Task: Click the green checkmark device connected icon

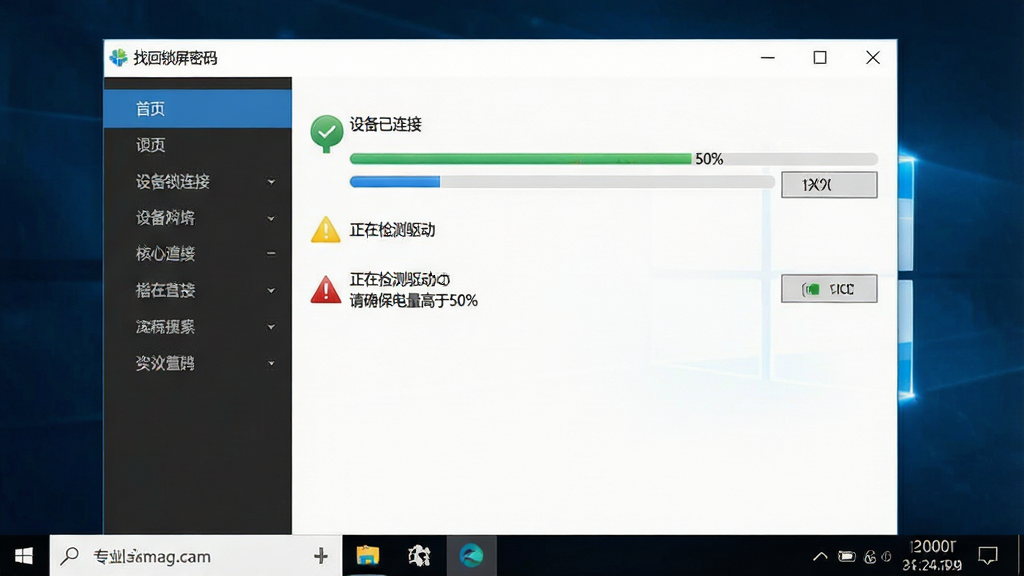Action: tap(327, 133)
